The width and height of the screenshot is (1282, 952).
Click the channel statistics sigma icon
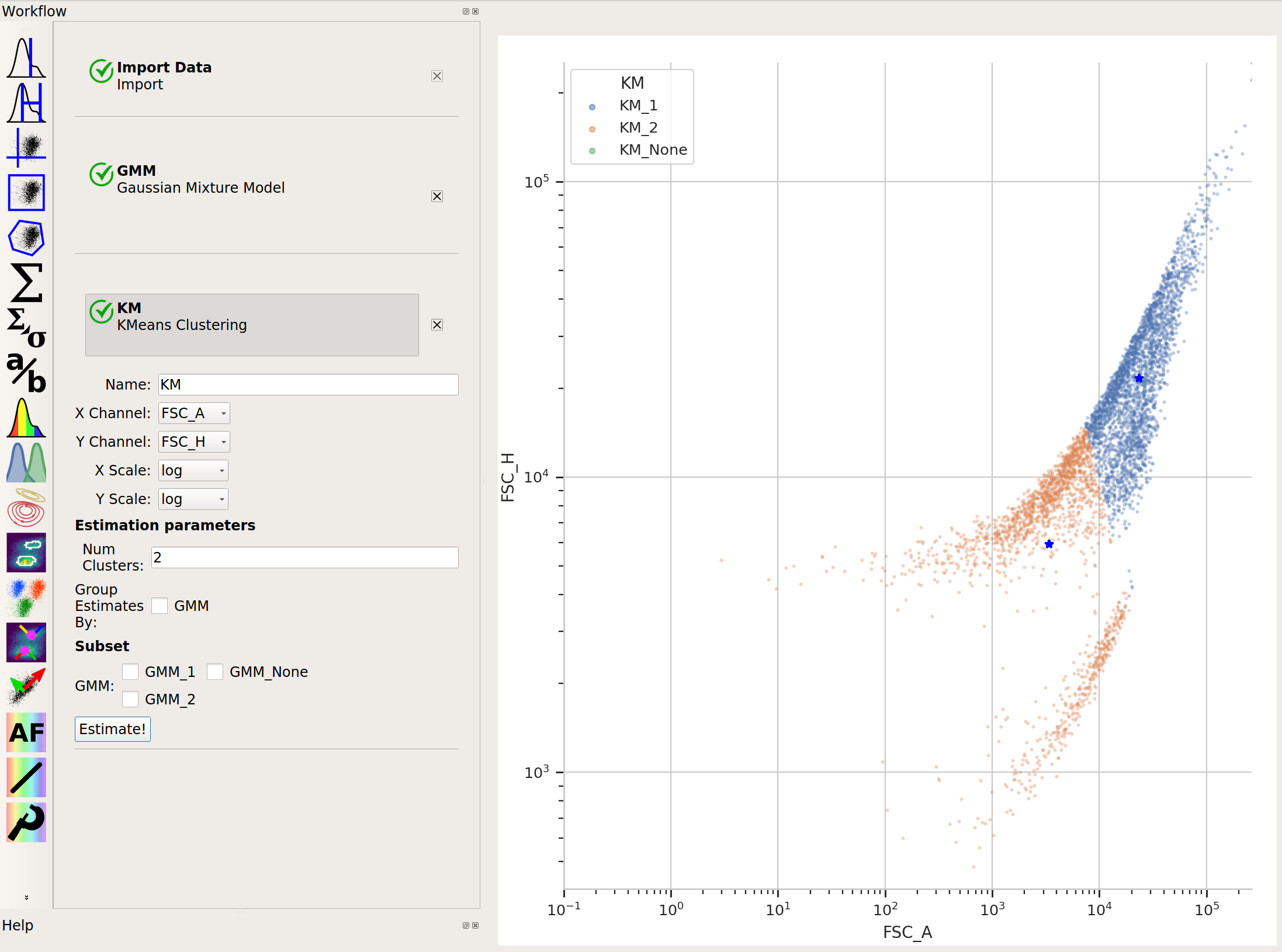pyautogui.click(x=26, y=283)
